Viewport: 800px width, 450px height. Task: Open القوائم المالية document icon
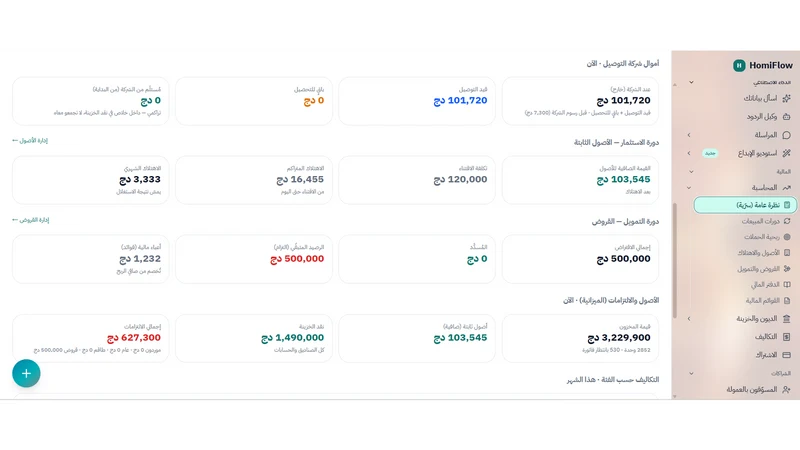click(787, 301)
